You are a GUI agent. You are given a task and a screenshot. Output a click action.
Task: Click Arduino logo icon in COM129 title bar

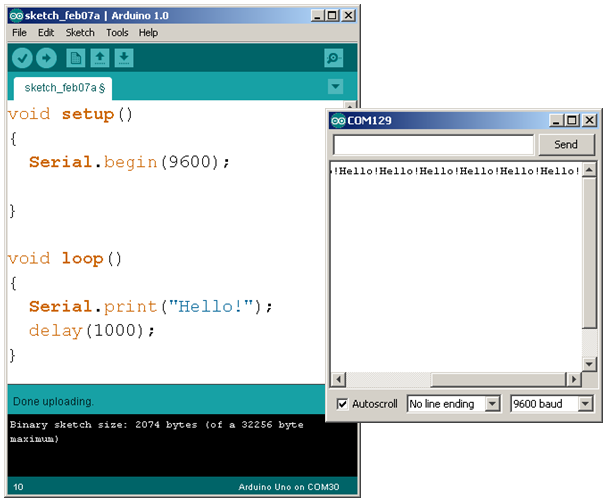coord(338,120)
